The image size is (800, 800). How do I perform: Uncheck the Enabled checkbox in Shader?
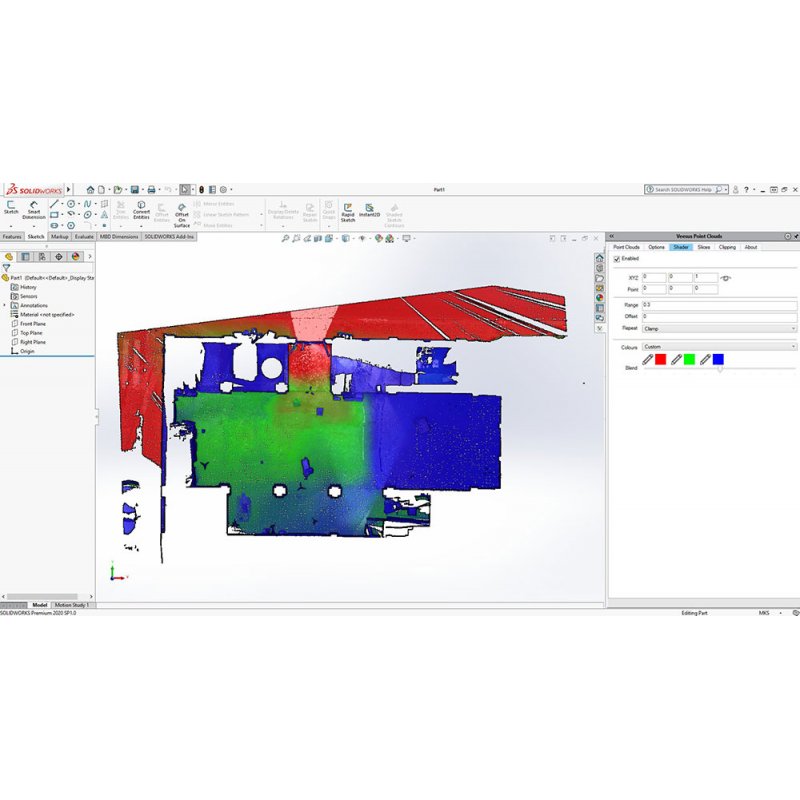pos(617,258)
